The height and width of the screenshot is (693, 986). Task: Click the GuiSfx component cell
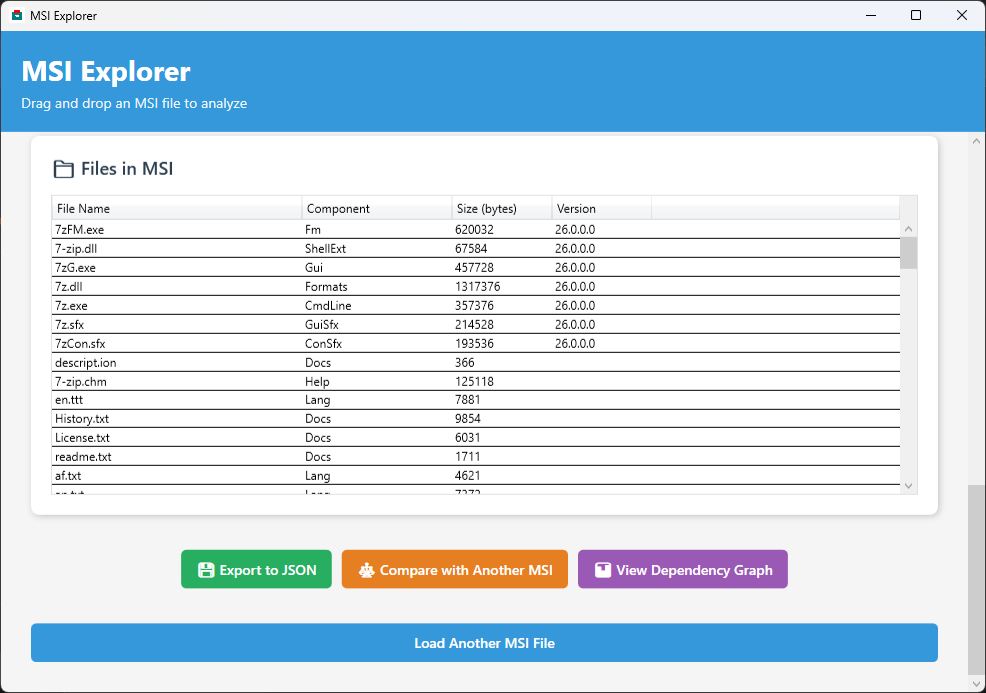click(x=321, y=324)
